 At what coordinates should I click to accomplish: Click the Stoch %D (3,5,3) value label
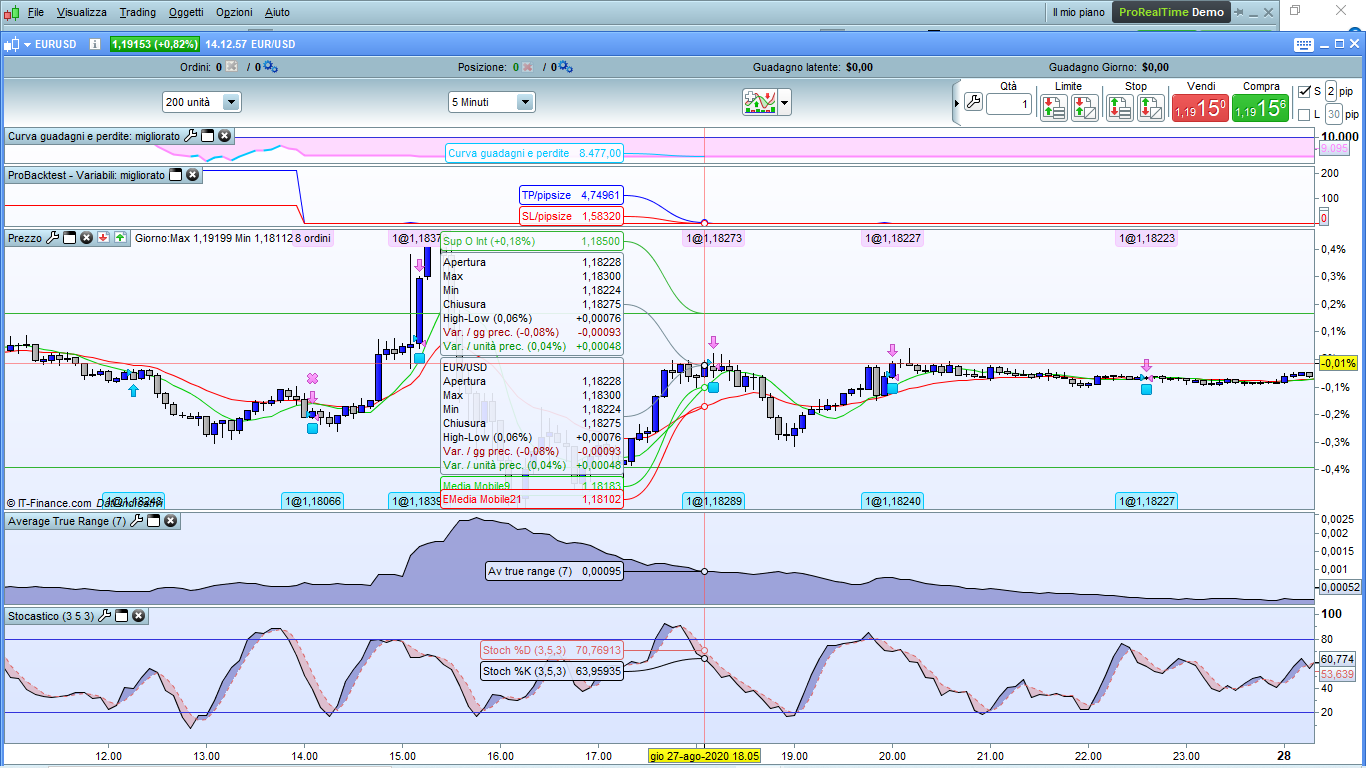point(552,650)
